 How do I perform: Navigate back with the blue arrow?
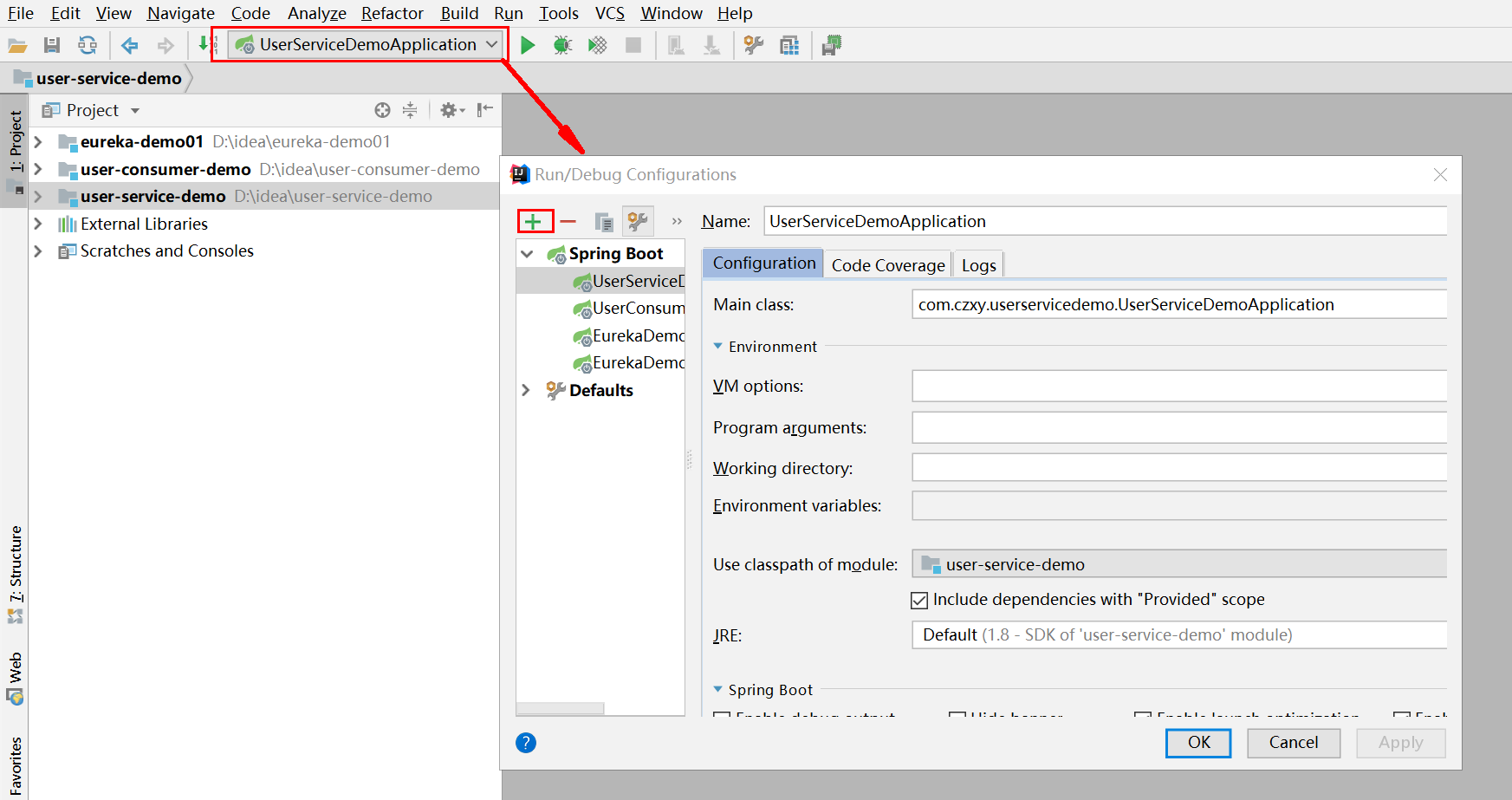130,45
